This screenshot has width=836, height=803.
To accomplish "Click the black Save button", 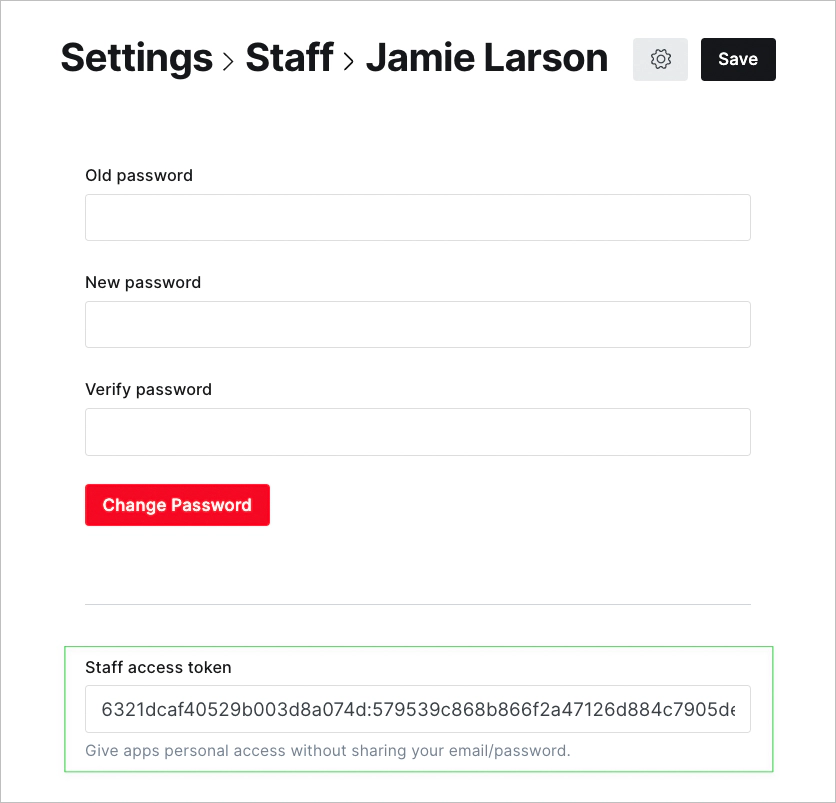I will (x=738, y=60).
